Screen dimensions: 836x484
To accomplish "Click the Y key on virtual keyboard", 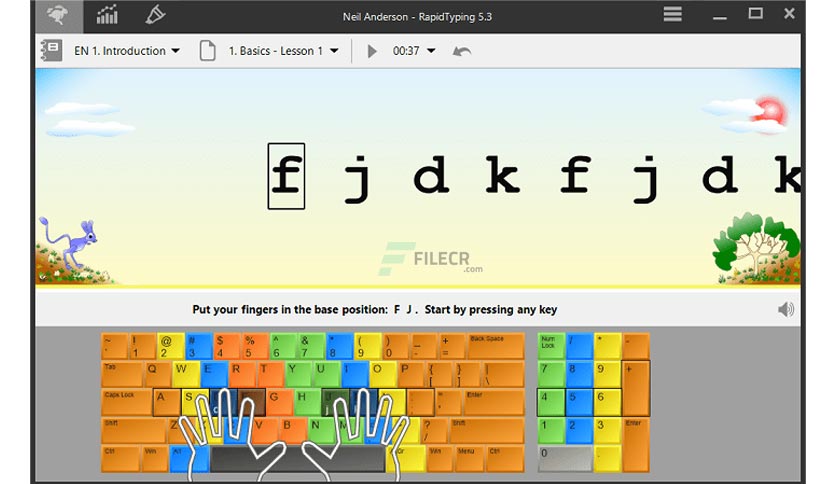I will pos(298,374).
